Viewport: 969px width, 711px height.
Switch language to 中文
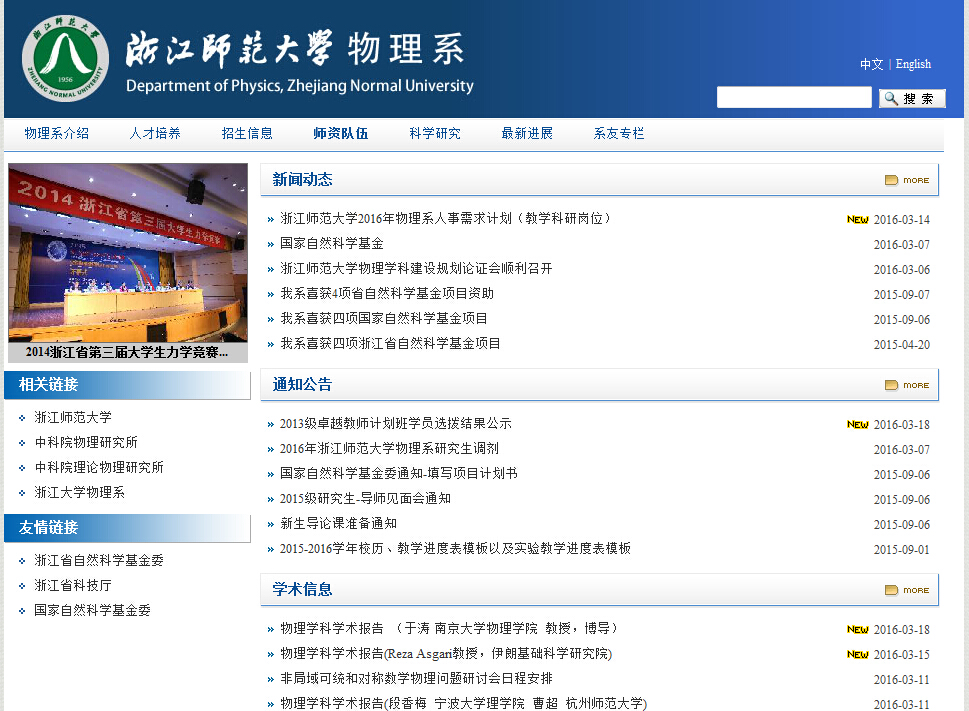tap(871, 64)
